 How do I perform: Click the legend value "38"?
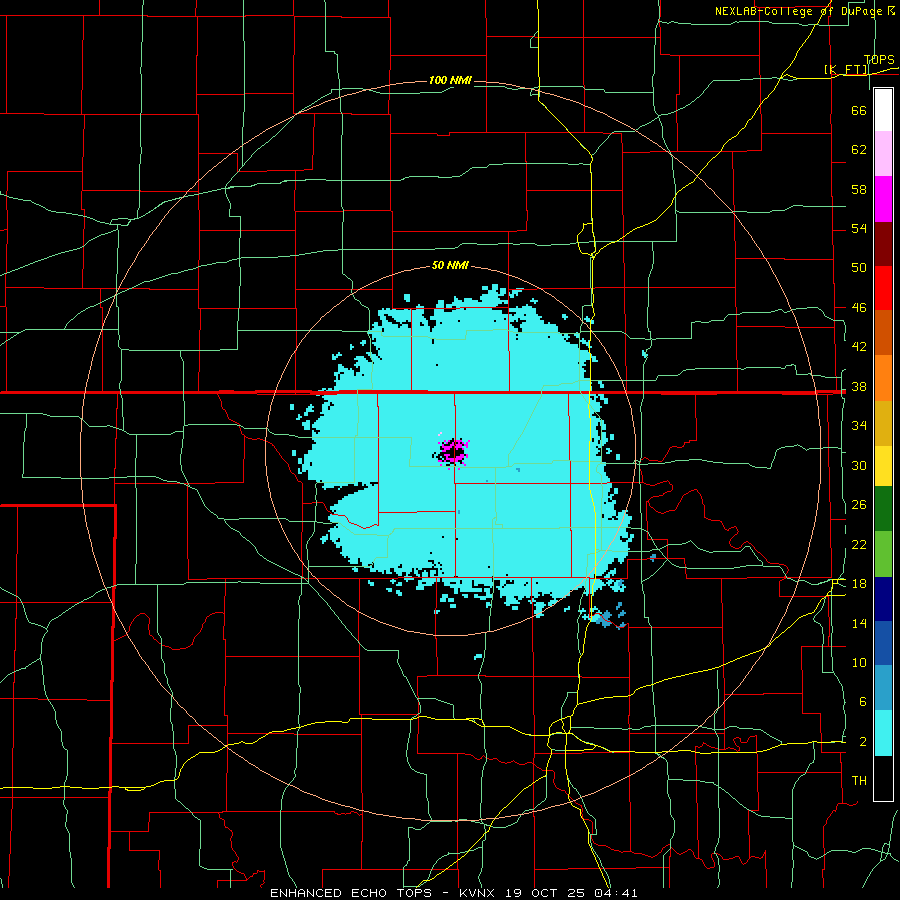(859, 386)
